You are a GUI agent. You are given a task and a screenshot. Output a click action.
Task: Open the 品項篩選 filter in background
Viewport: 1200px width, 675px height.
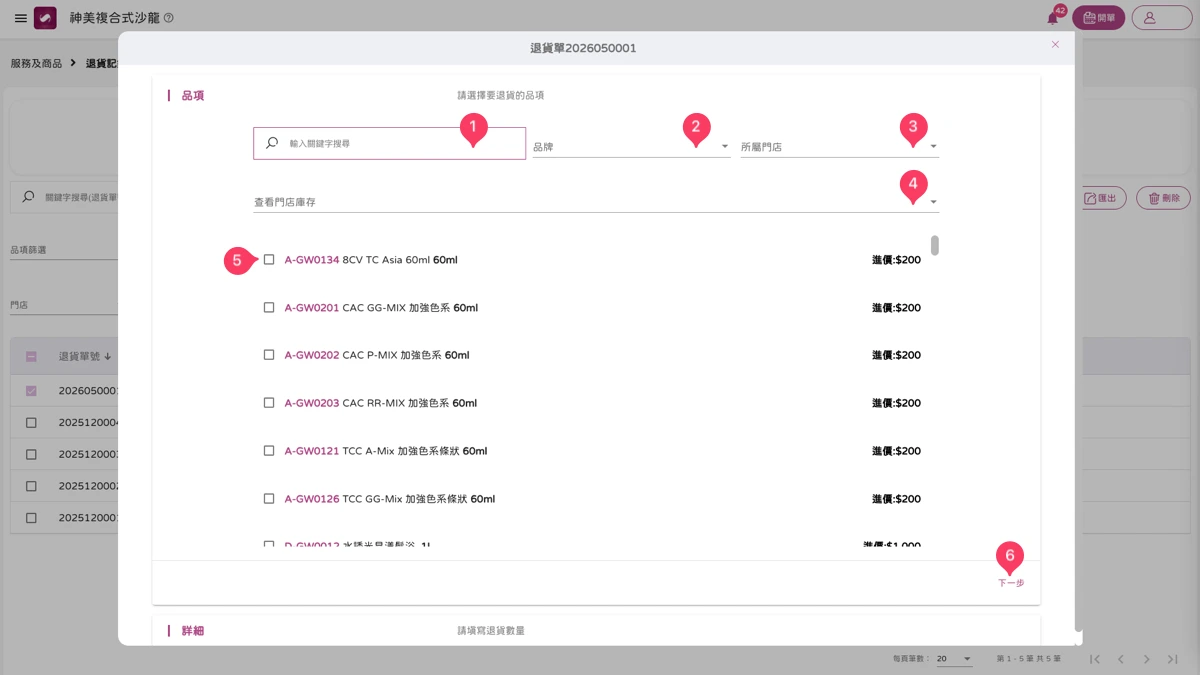[x=64, y=250]
